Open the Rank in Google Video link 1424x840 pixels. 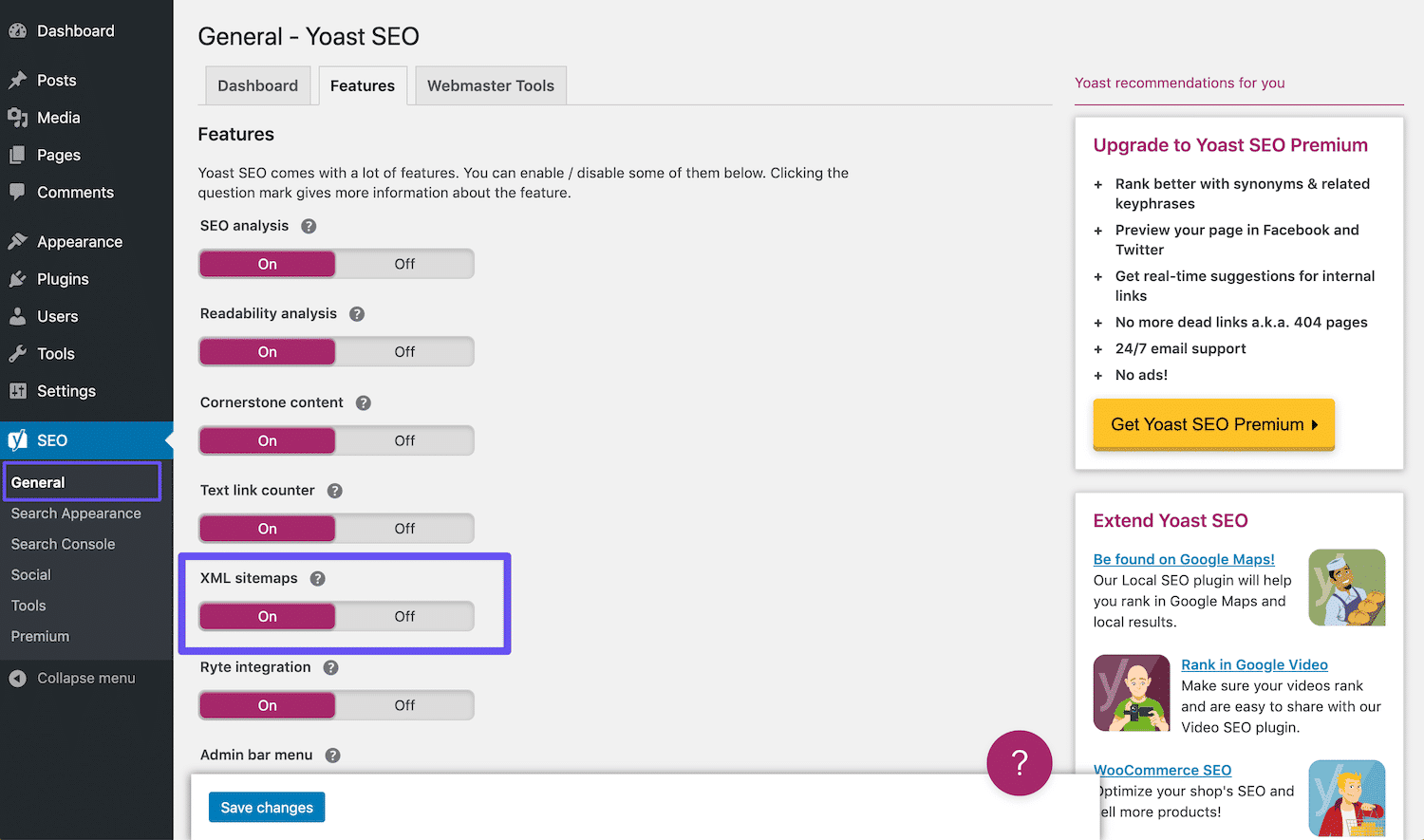(x=1254, y=664)
